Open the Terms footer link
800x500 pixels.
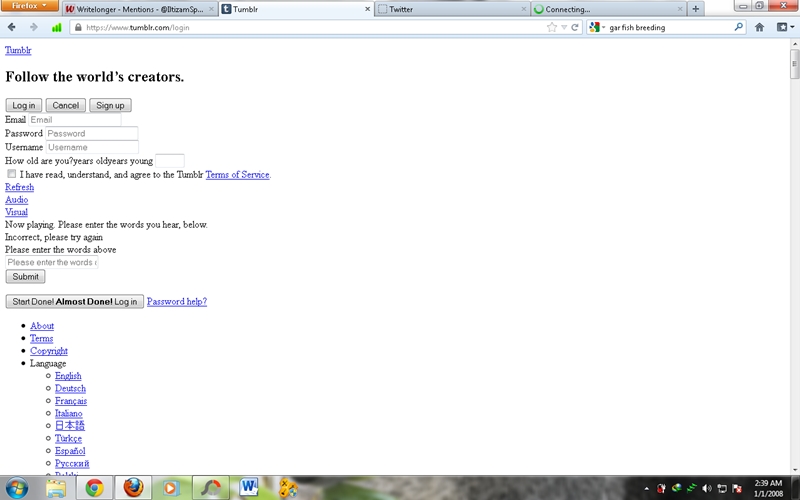click(41, 338)
